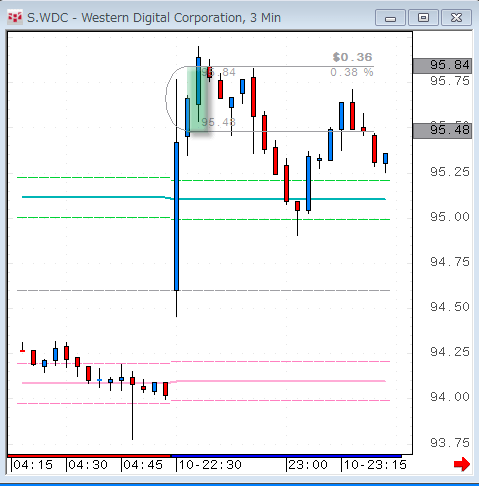Click the 23:00 time axis marker
479x486 pixels.
(x=308, y=465)
